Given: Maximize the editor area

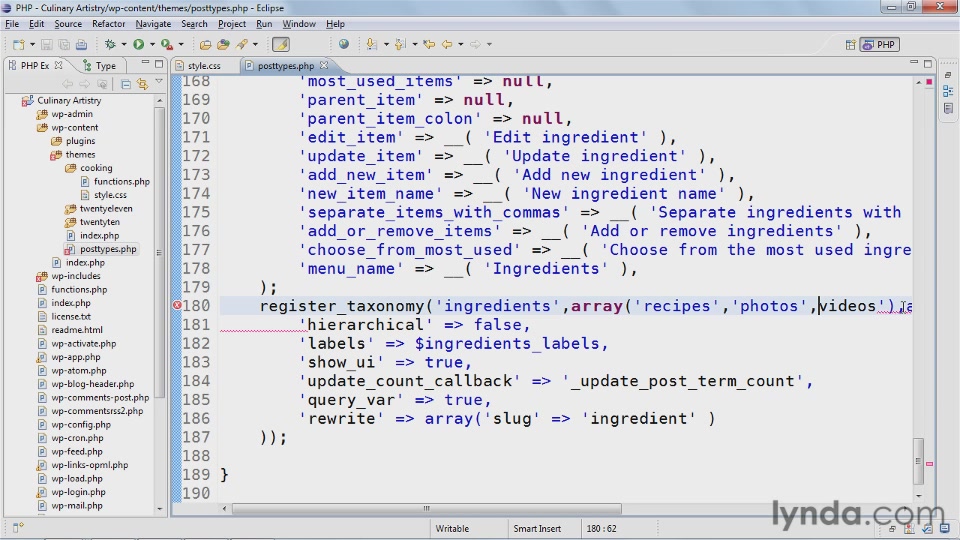Looking at the screenshot, I should (x=928, y=64).
